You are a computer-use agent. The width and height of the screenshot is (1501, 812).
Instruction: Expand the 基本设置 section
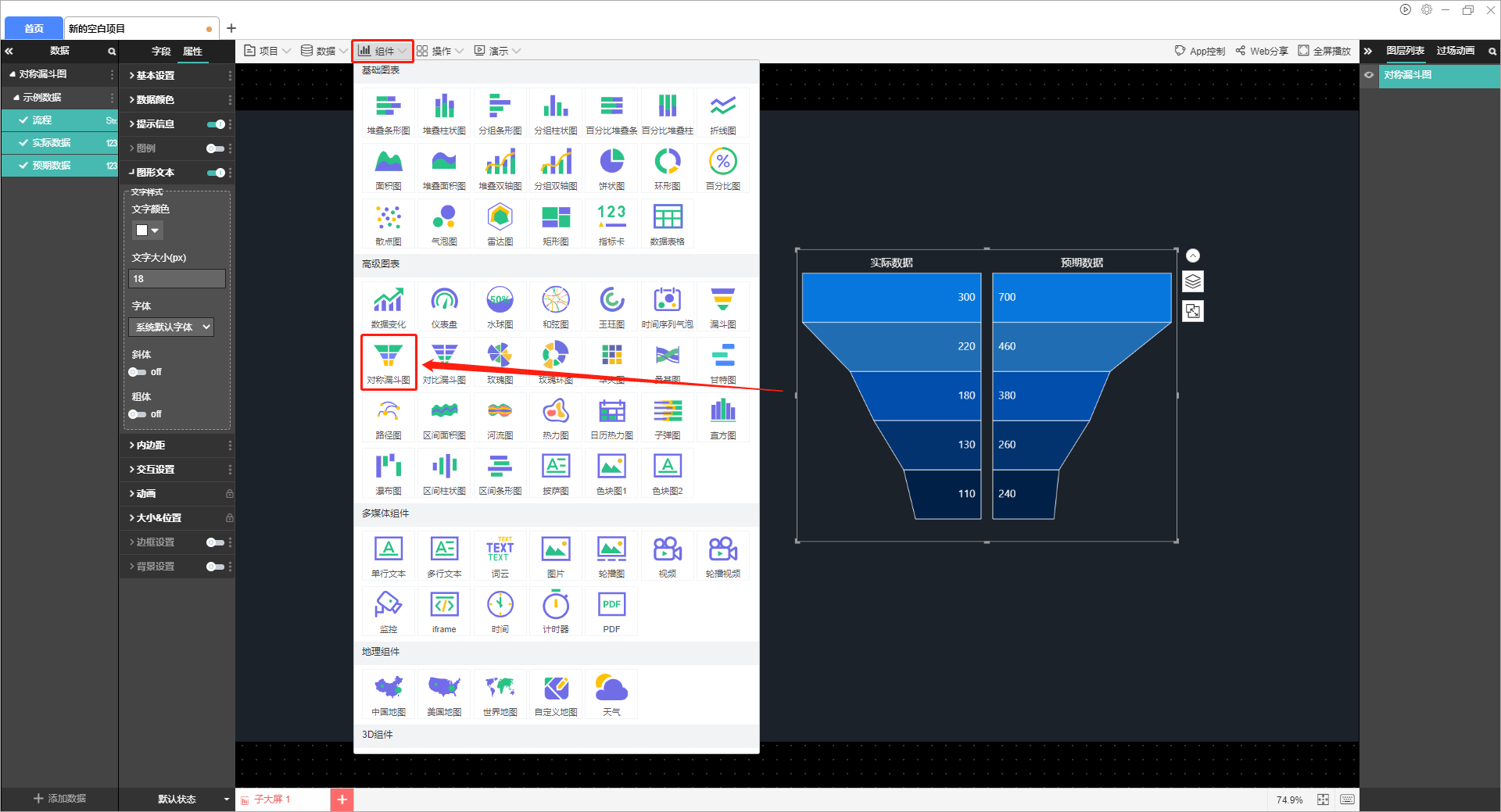pos(155,76)
